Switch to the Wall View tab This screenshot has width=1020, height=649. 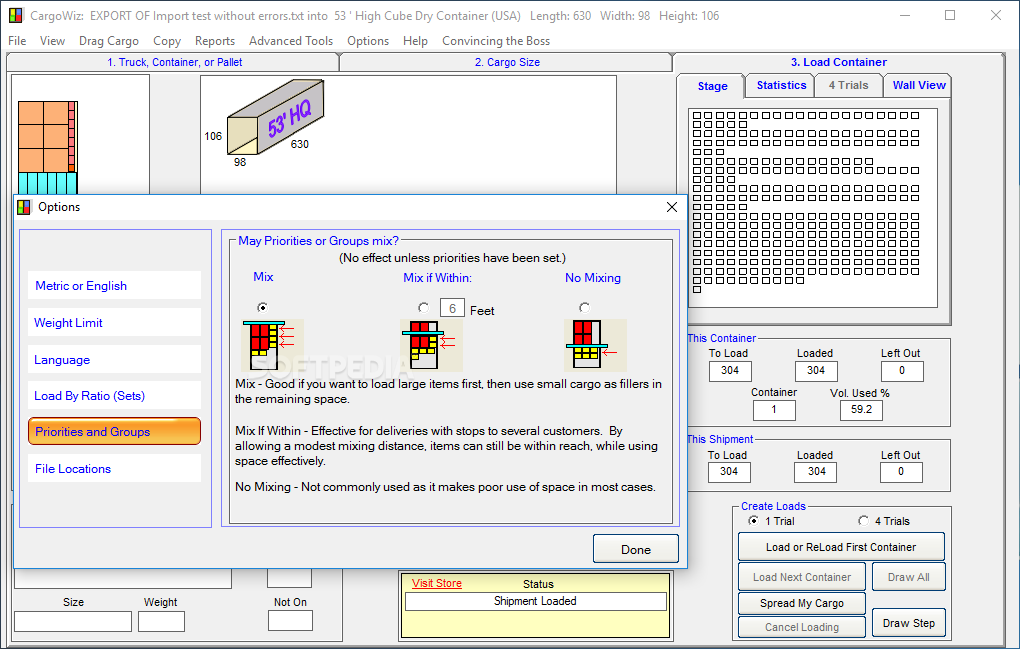(x=919, y=85)
